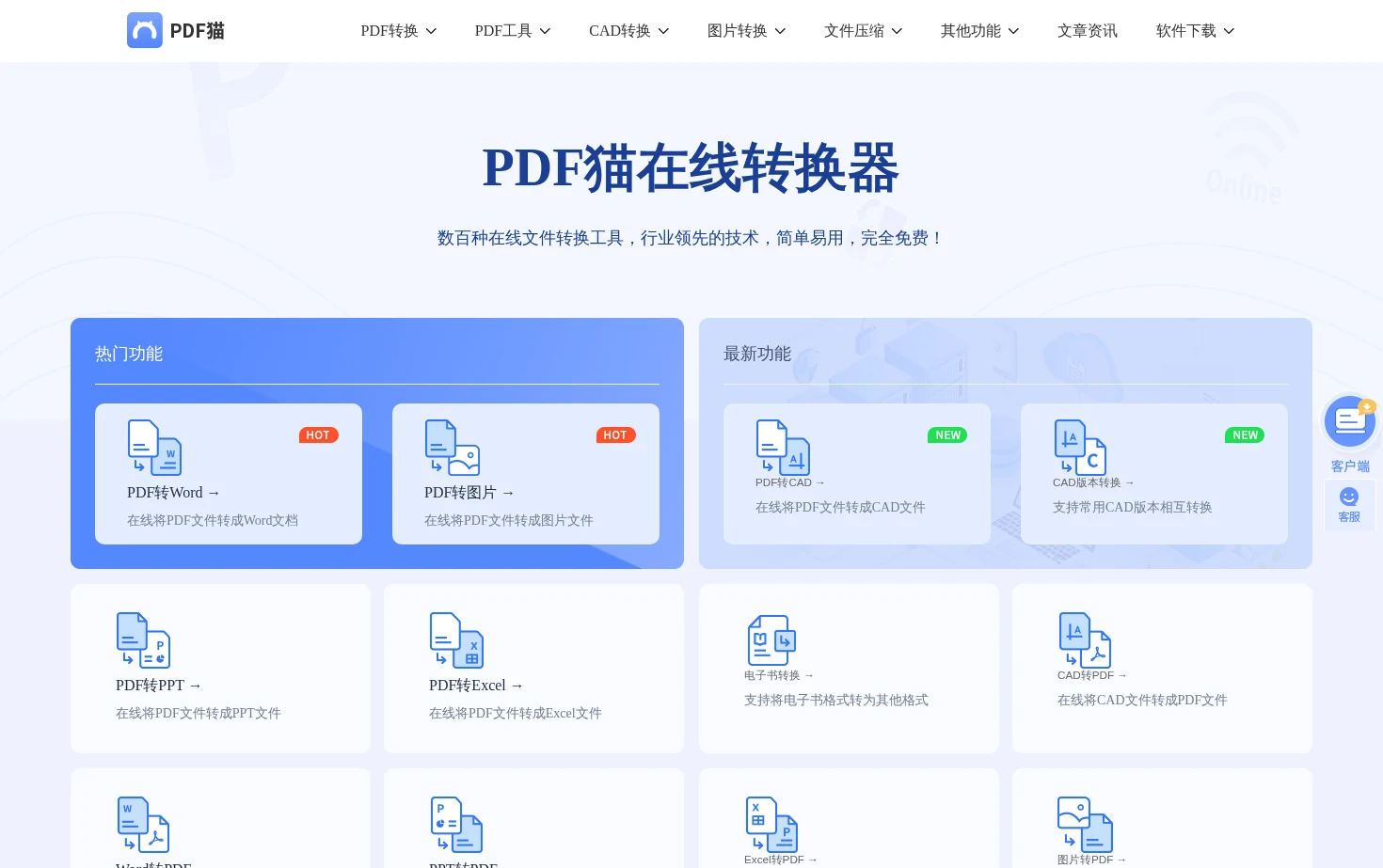This screenshot has height=868, width=1383.
Task: Open the PDF转图片 file icon
Action: coord(453,448)
